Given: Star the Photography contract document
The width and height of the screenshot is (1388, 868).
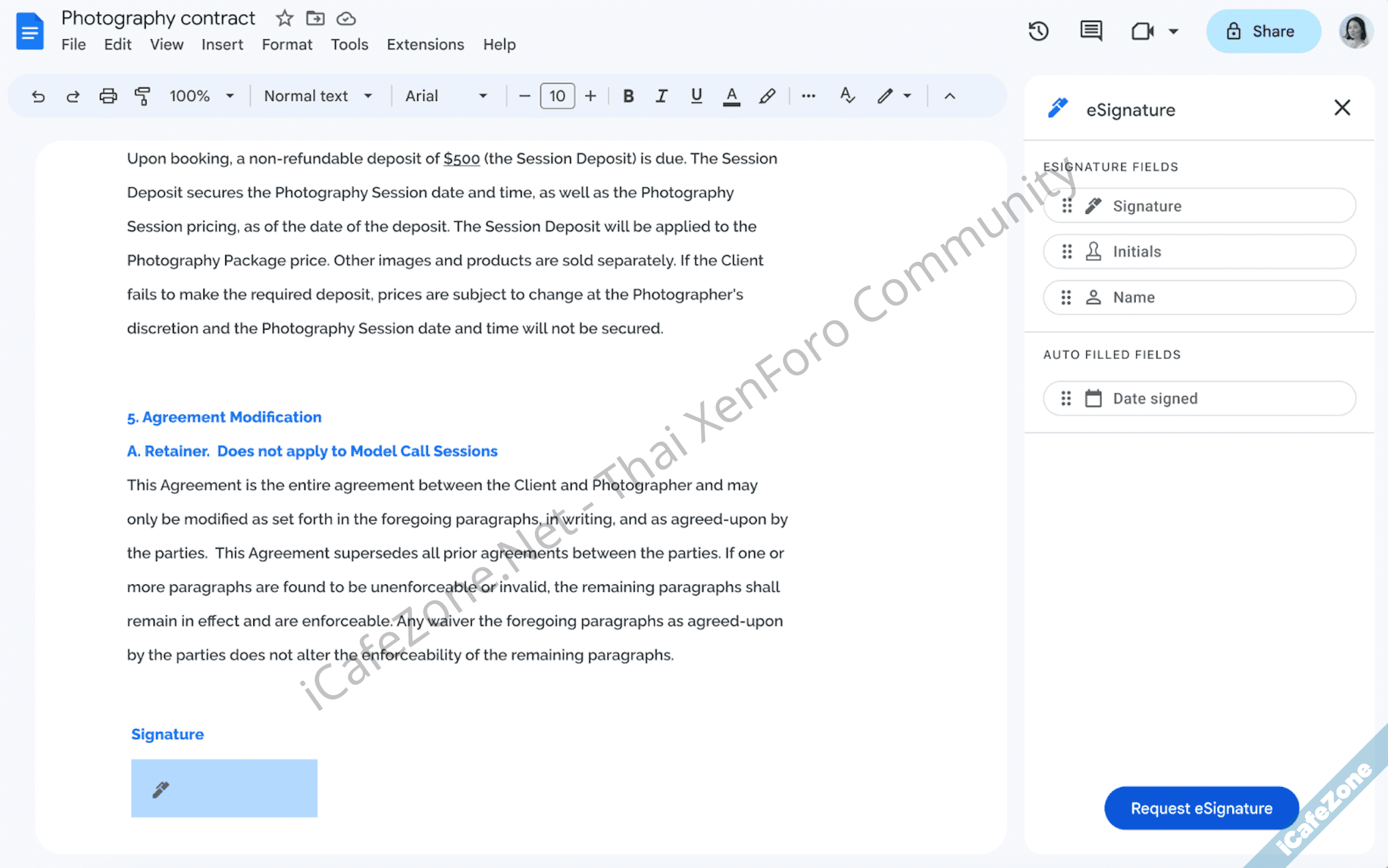Looking at the screenshot, I should (x=284, y=18).
